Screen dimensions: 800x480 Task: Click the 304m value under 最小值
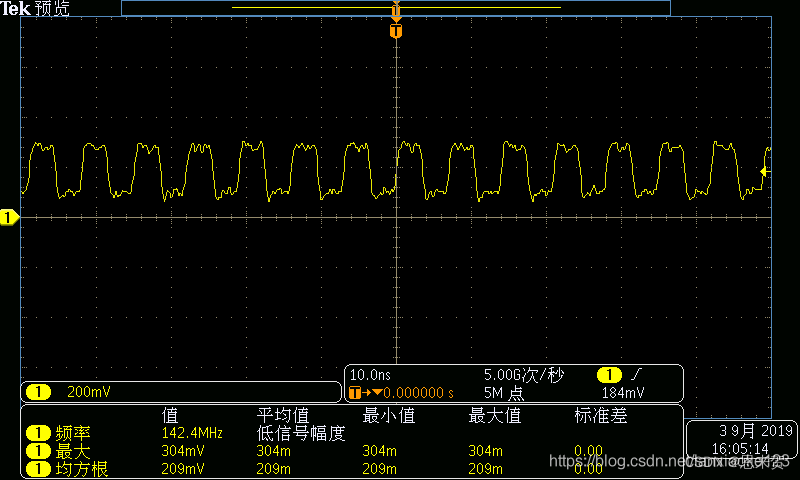(x=380, y=451)
